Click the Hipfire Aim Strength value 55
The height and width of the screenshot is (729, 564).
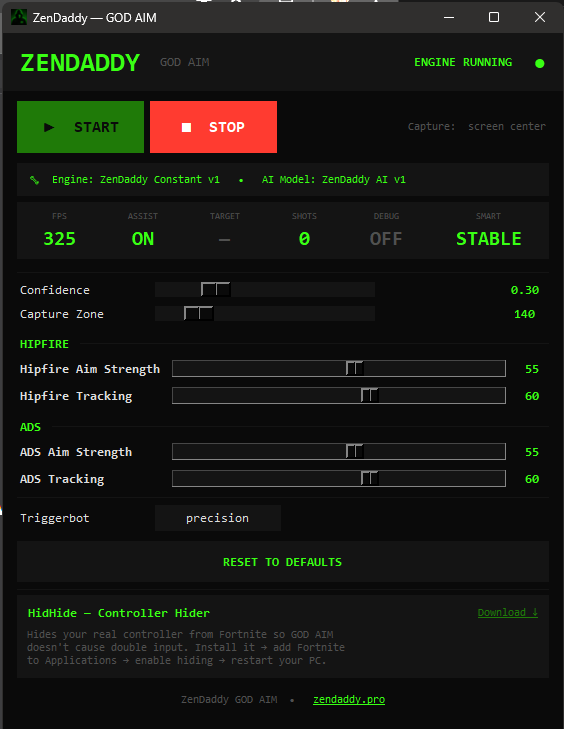click(x=532, y=369)
